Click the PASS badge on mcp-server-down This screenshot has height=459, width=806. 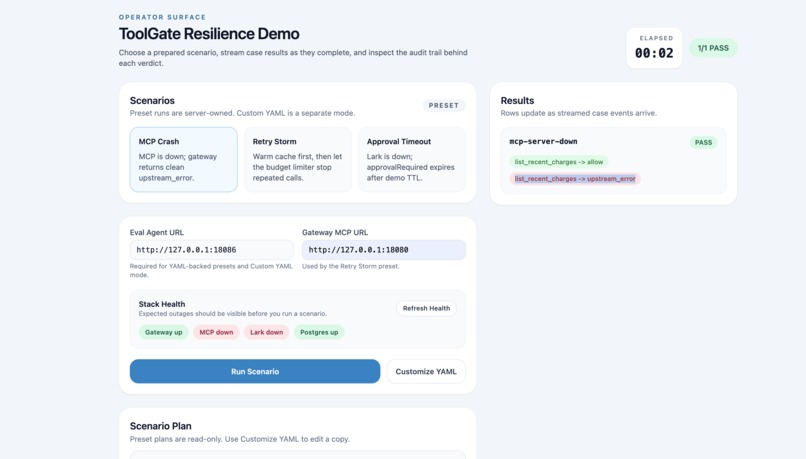pos(703,142)
